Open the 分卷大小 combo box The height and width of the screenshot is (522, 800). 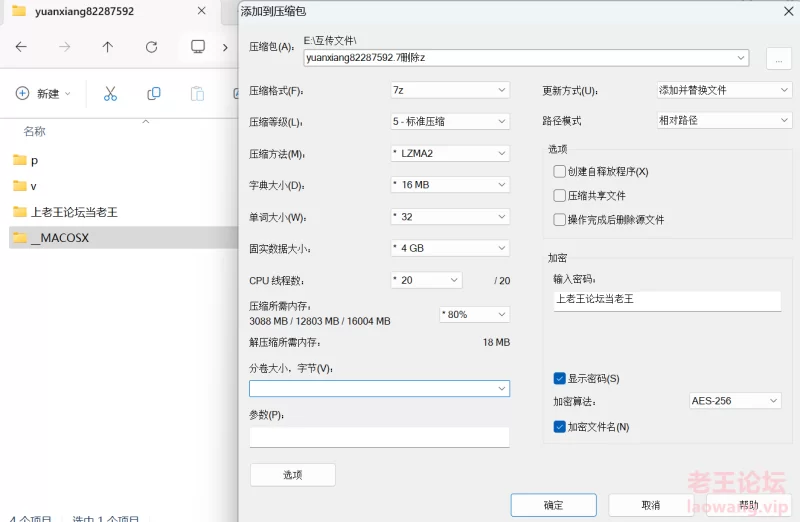pyautogui.click(x=379, y=388)
